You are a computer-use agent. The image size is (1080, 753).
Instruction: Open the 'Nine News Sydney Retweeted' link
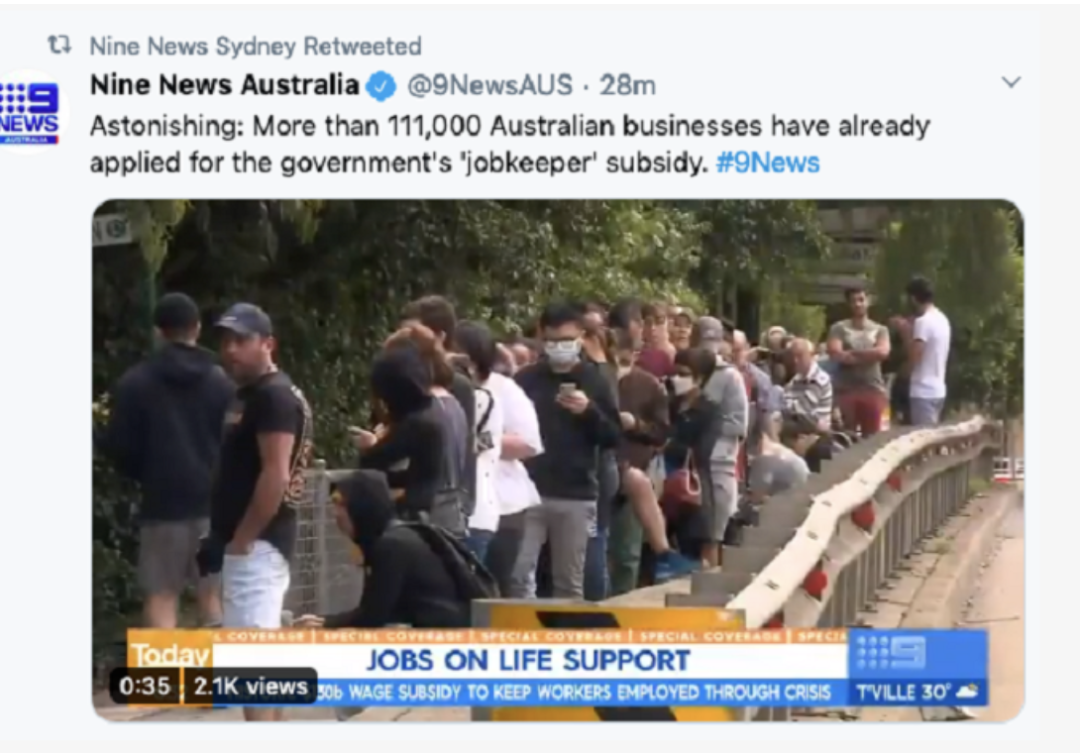click(x=256, y=46)
